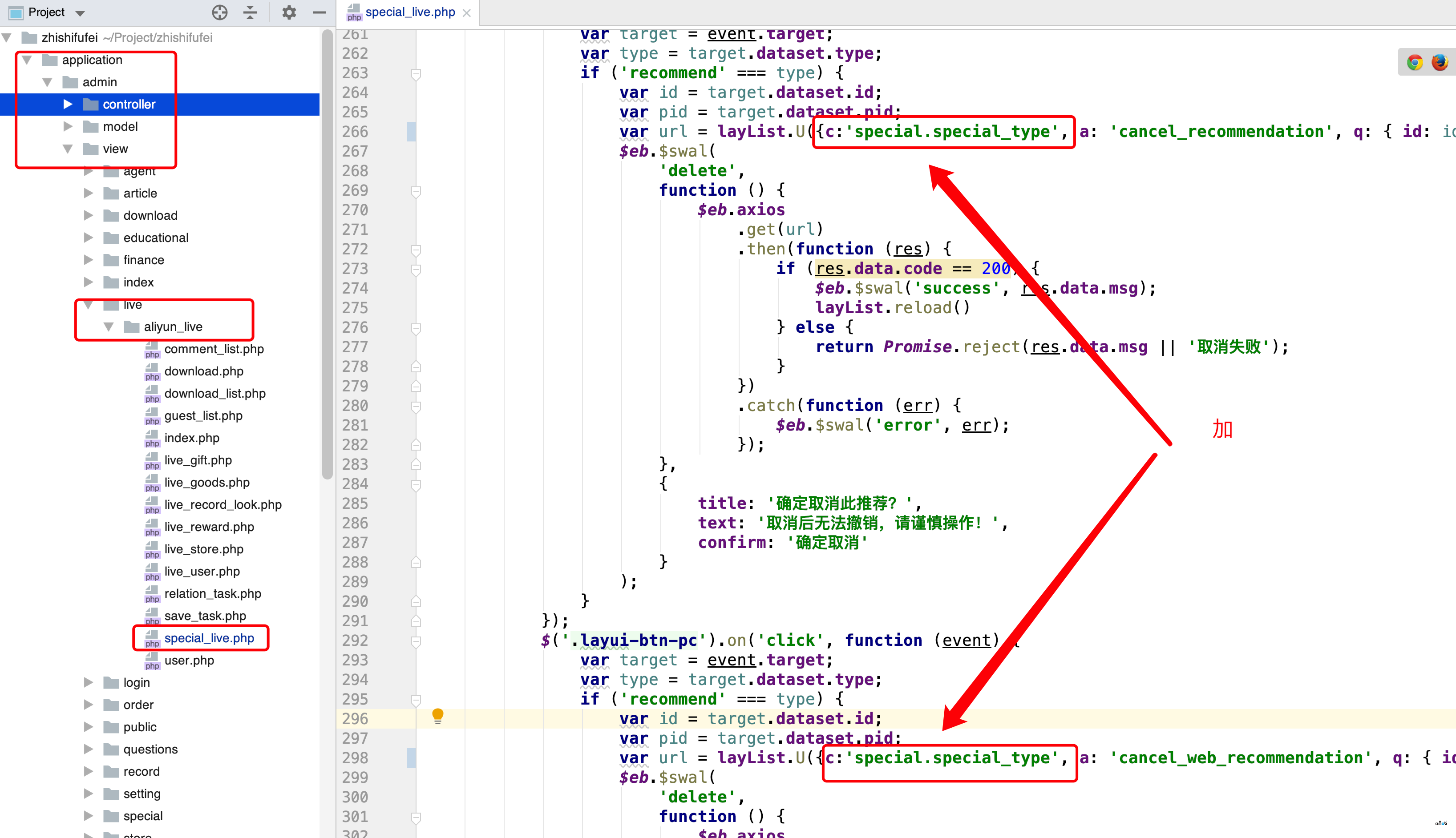
Task: Open the file in Firefox browser icon
Action: click(1439, 62)
